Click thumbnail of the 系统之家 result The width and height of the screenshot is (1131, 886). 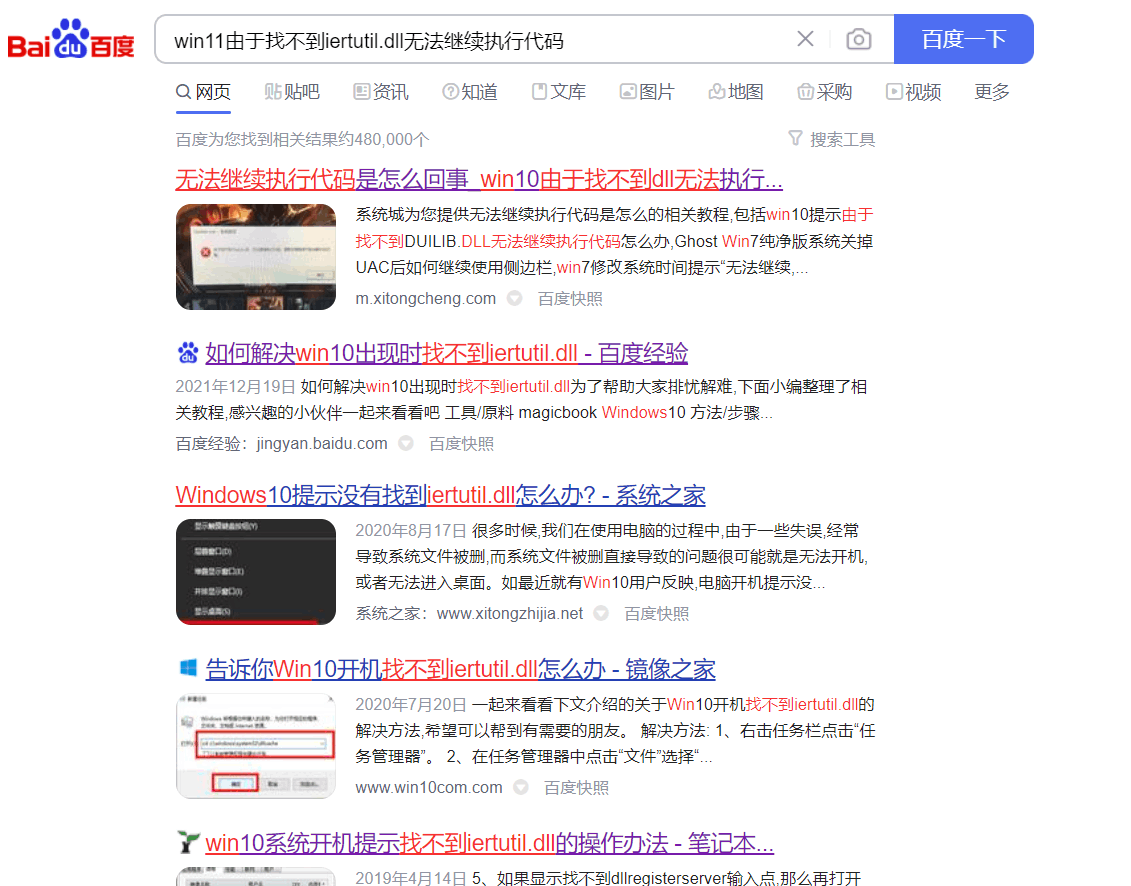click(x=256, y=572)
